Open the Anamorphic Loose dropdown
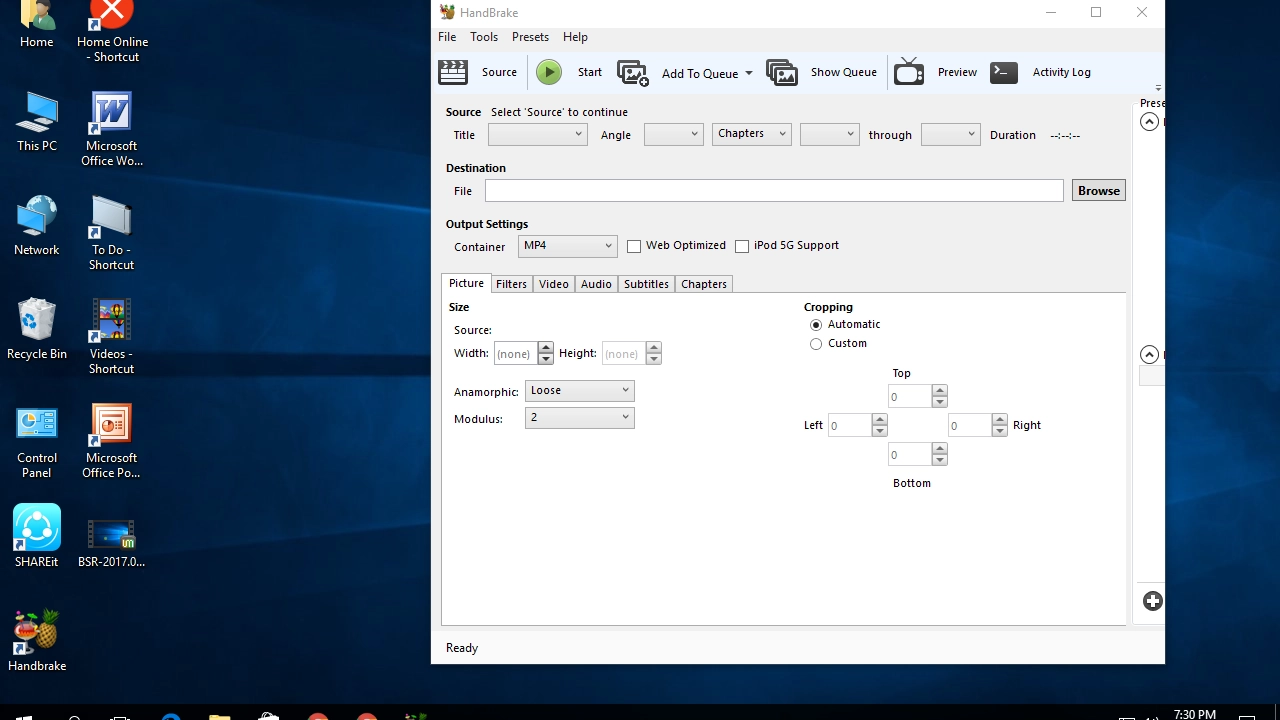This screenshot has width=1280, height=720. 580,391
